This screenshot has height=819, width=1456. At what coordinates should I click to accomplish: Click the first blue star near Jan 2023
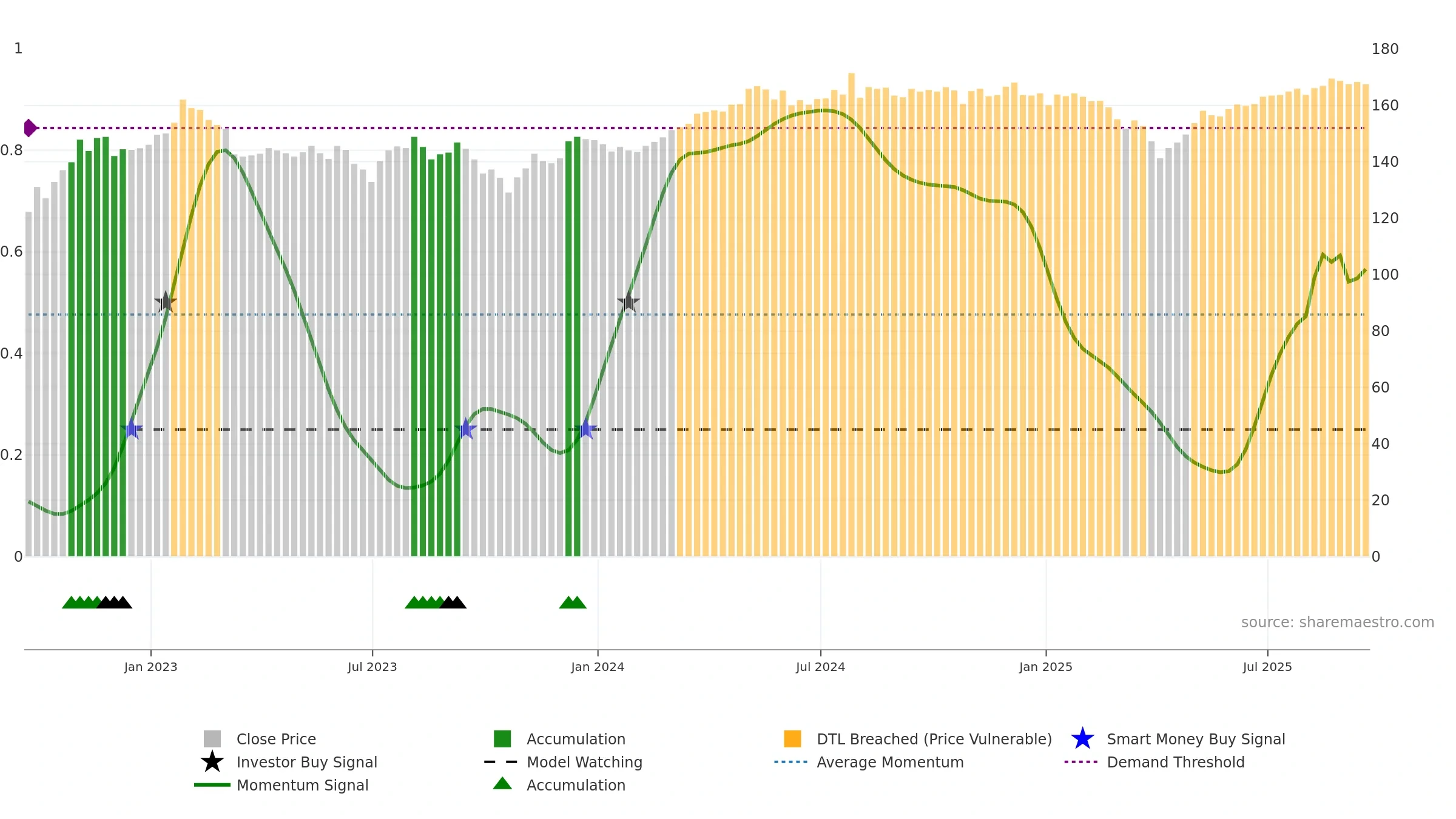pyautogui.click(x=132, y=429)
